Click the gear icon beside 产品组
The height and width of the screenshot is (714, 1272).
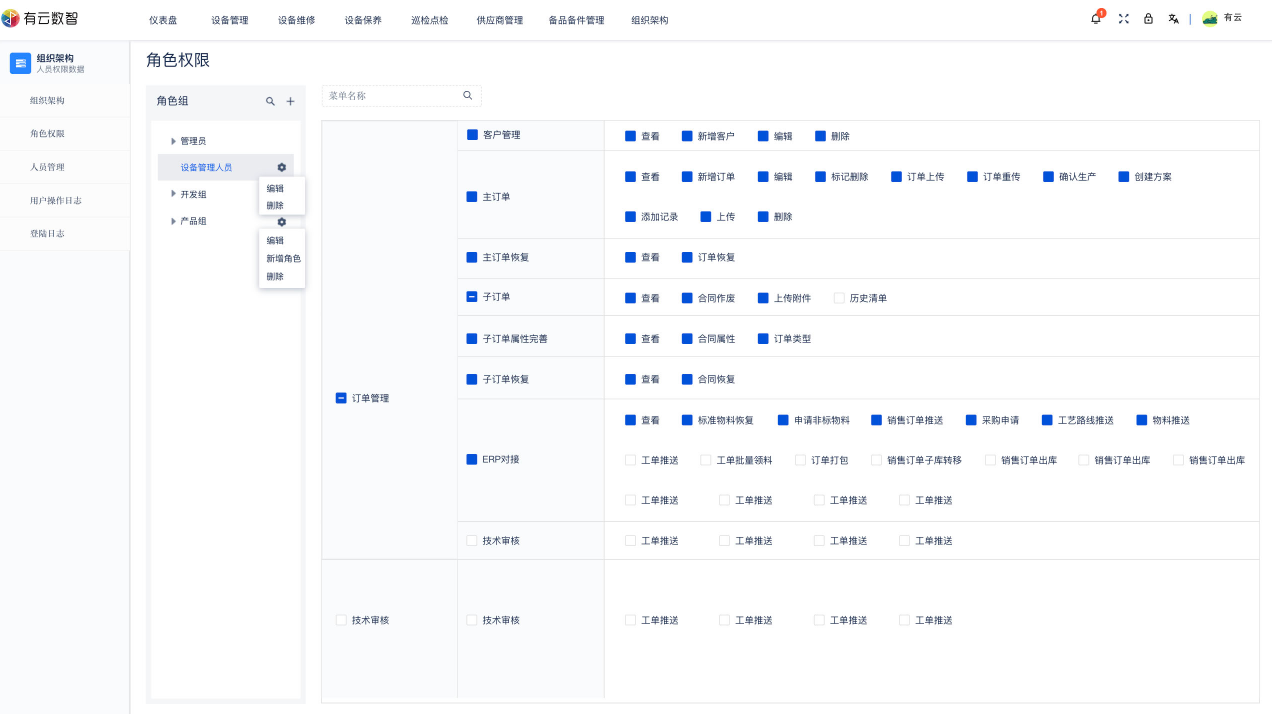[x=281, y=221]
